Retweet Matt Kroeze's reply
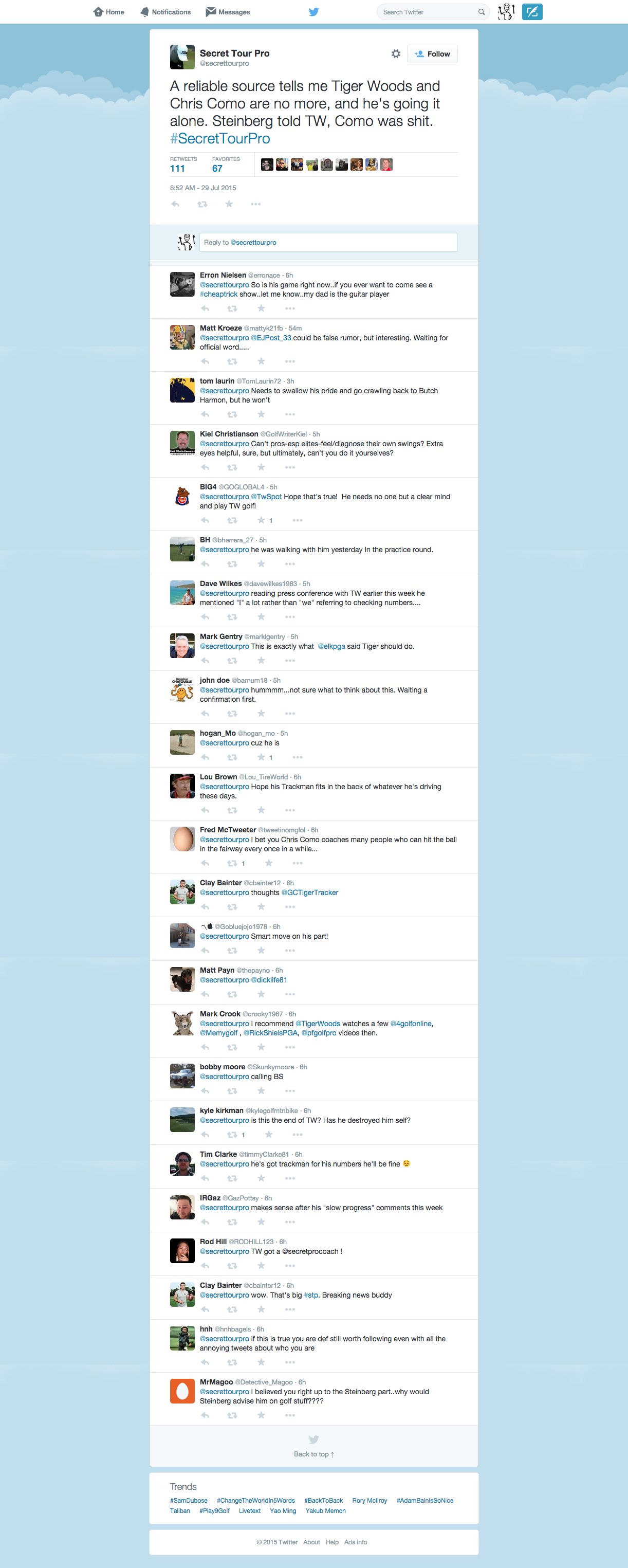628x1568 pixels. [x=232, y=361]
